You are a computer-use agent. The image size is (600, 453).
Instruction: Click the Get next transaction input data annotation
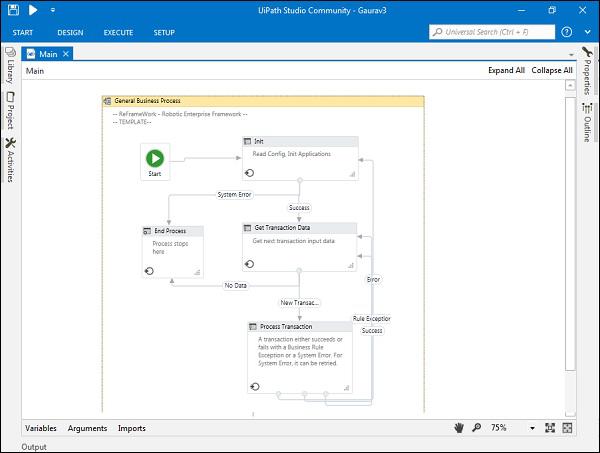pos(293,241)
